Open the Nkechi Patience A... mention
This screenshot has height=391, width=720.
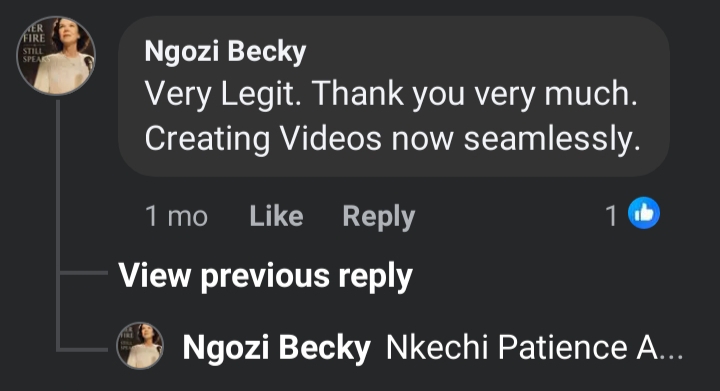point(534,347)
